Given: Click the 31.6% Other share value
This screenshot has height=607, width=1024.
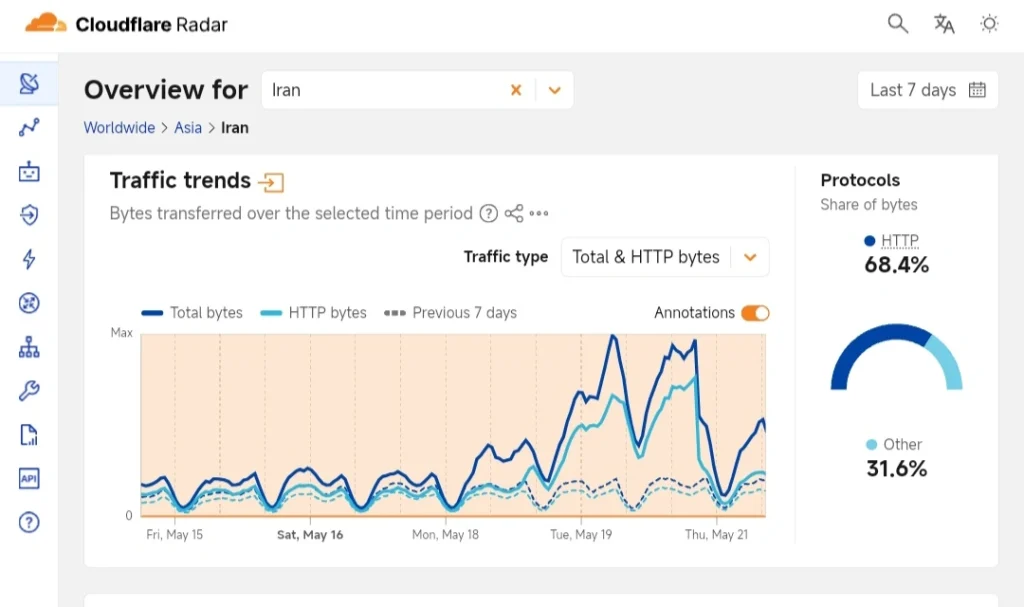Looking at the screenshot, I should pos(897,469).
